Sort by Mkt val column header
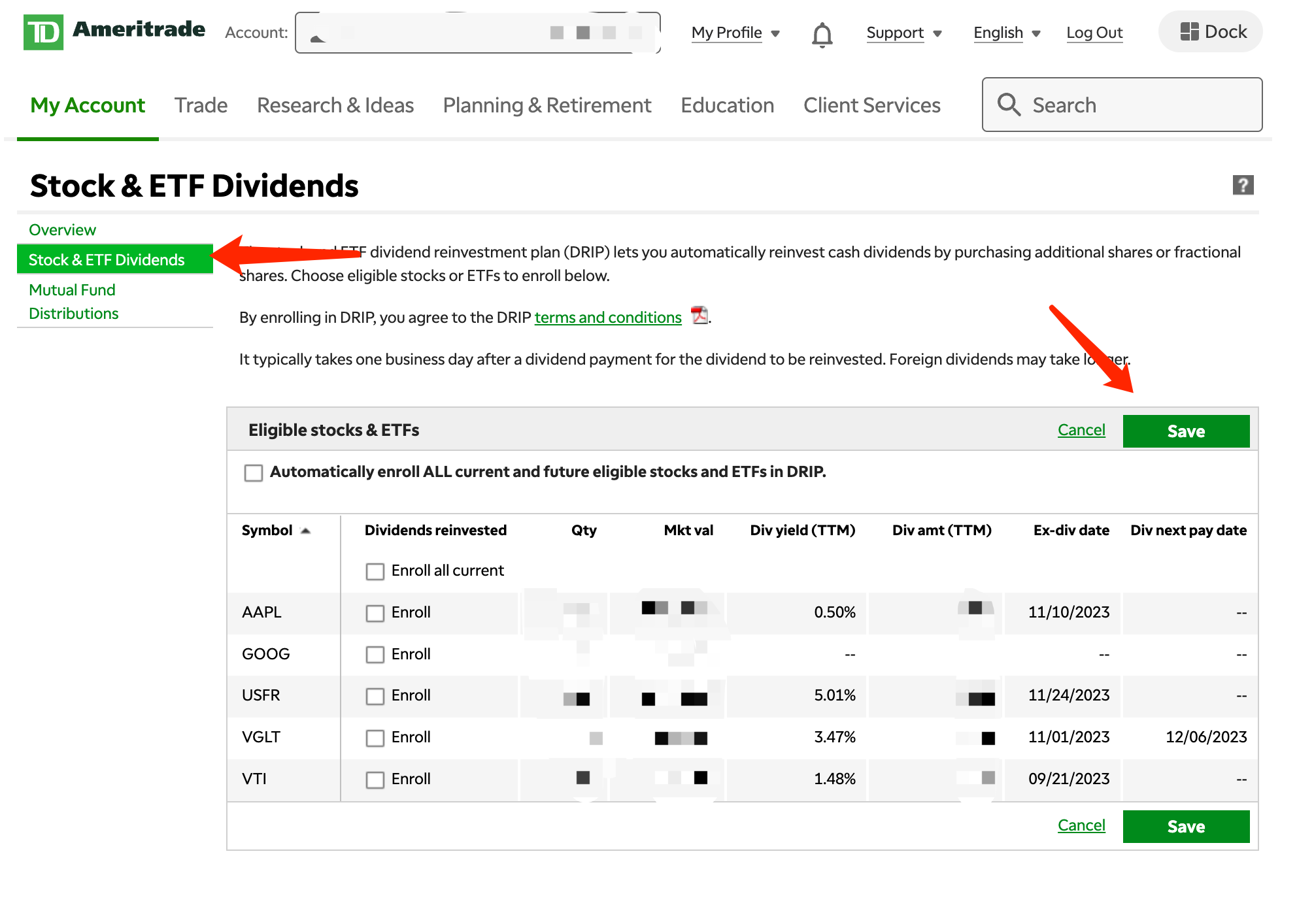Image resolution: width=1314 pixels, height=924 pixels. 688,531
